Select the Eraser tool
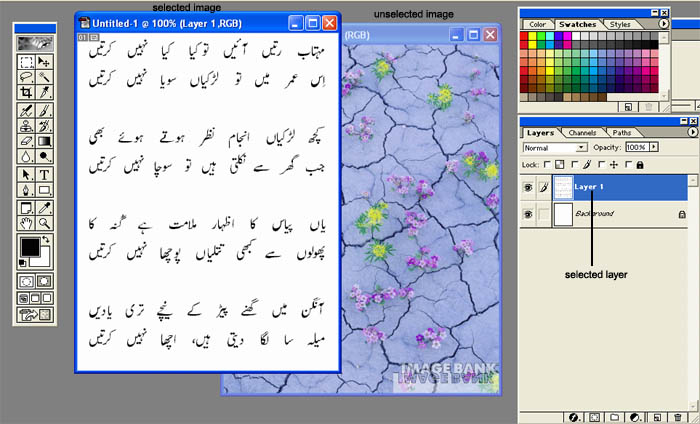This screenshot has height=424, width=700. pos(27,141)
